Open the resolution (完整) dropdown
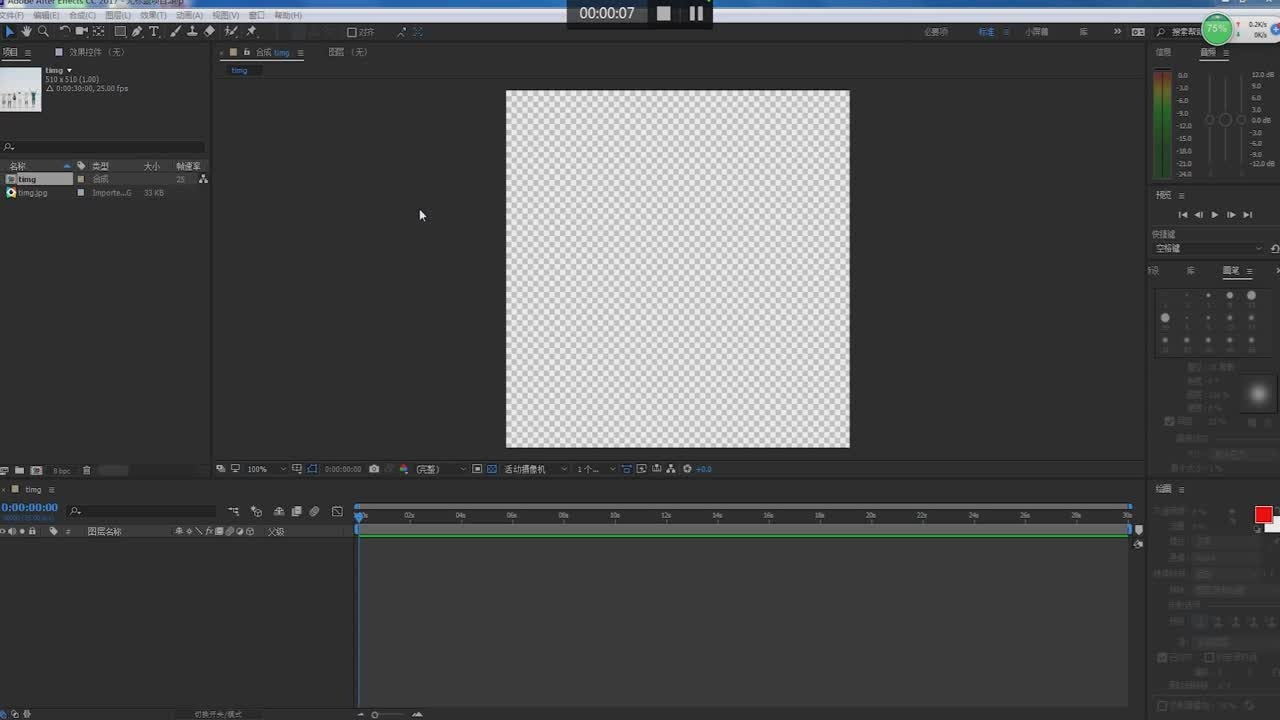Screen dimensions: 1280x720 [441, 469]
